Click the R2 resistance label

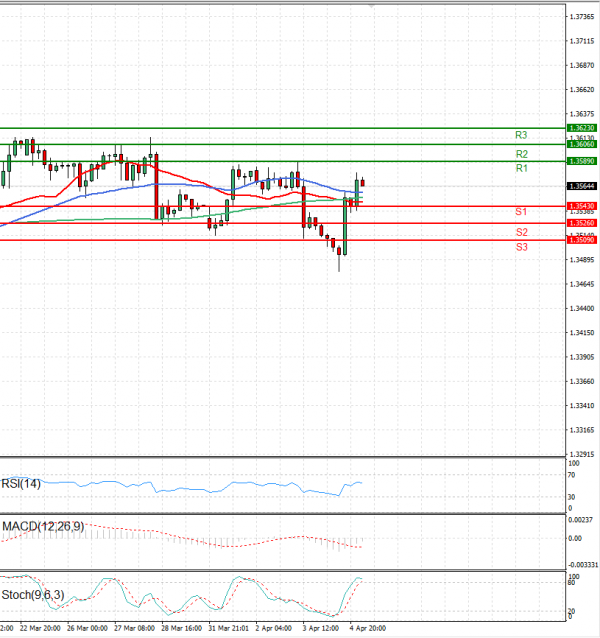click(x=521, y=154)
